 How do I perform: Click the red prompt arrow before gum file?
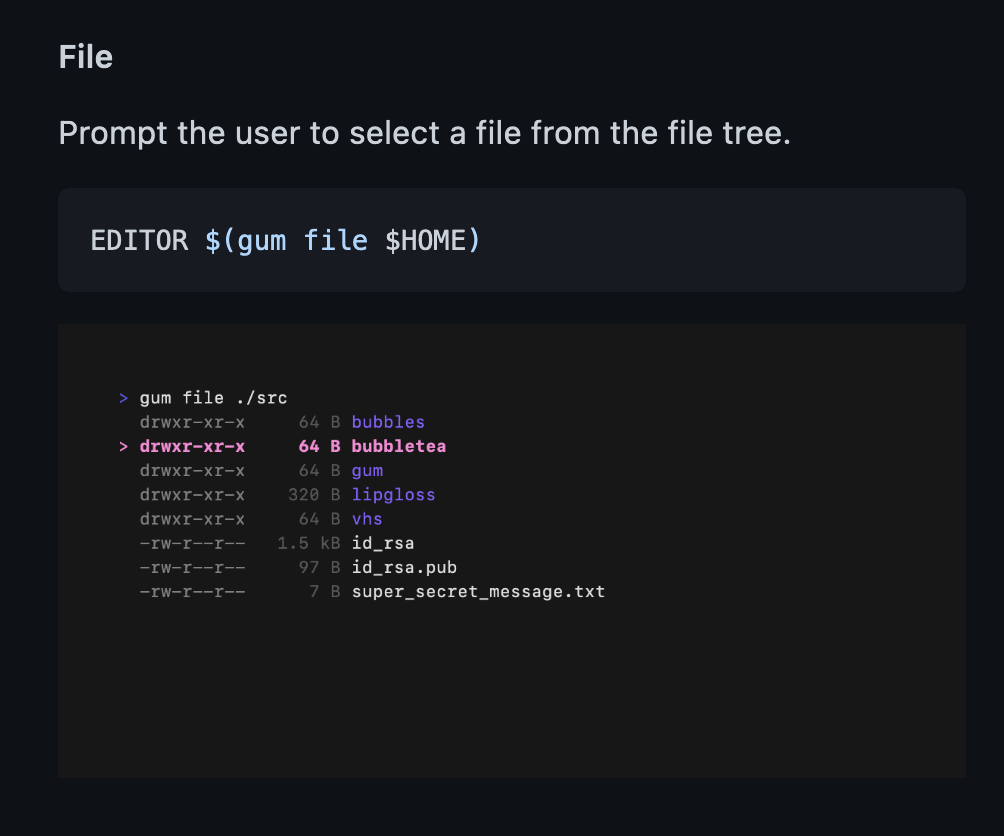(123, 397)
